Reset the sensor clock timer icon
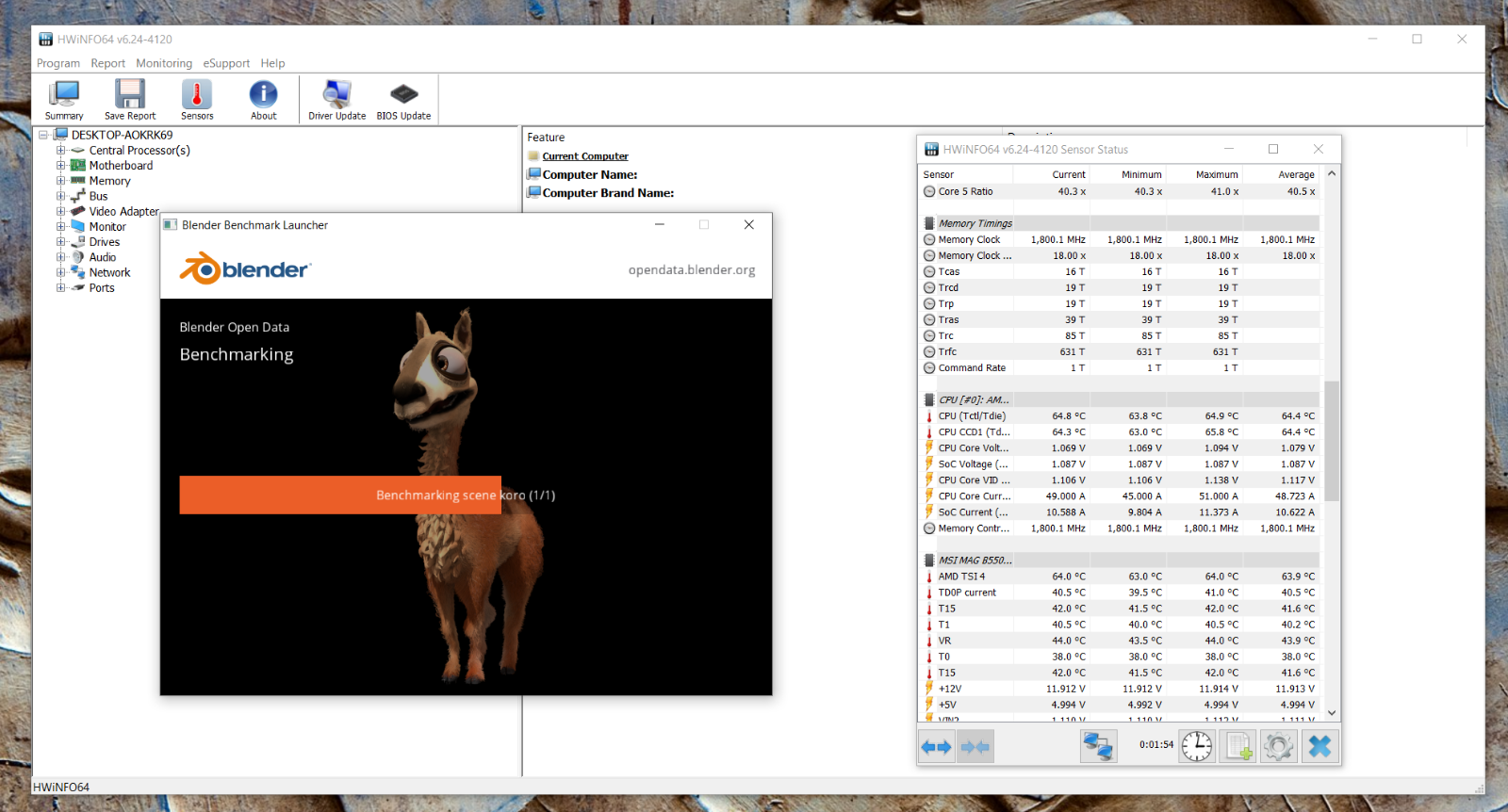 pyautogui.click(x=1197, y=747)
